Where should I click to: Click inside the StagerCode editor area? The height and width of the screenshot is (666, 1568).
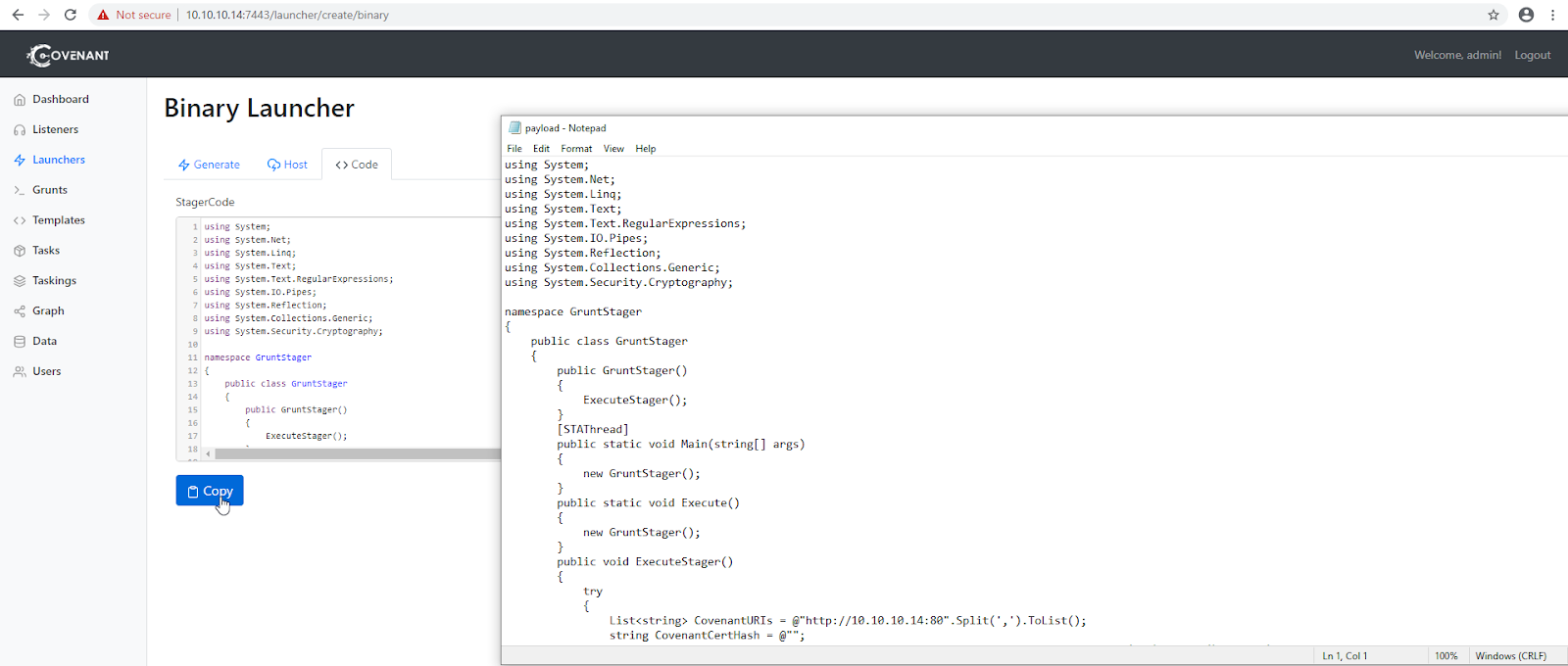[x=351, y=333]
